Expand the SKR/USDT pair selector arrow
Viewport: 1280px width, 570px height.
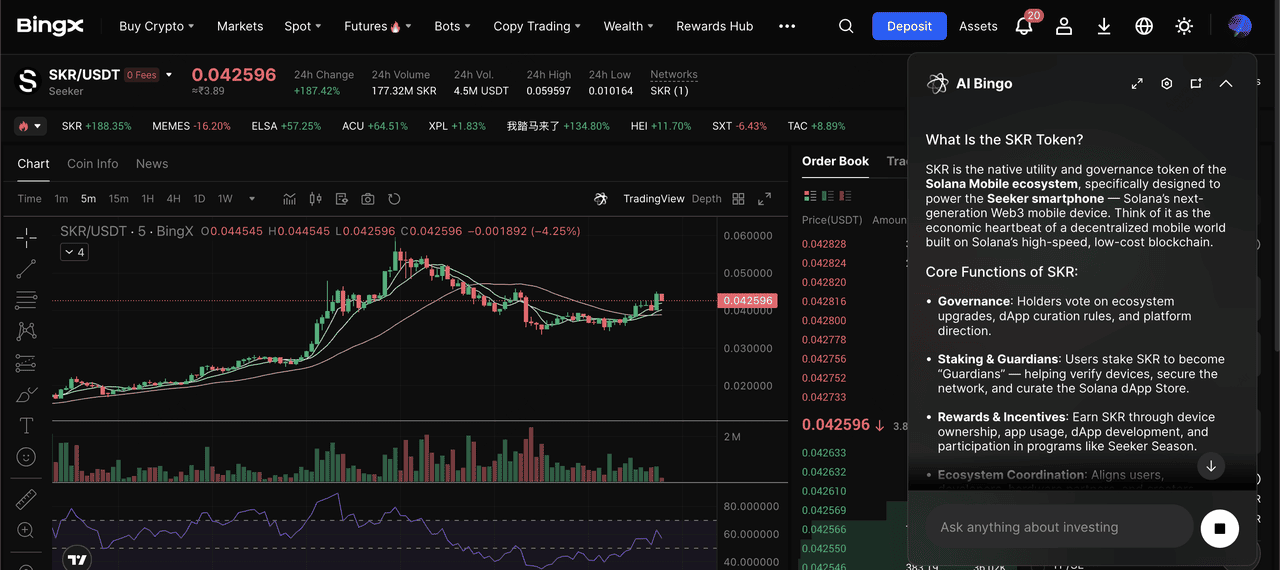(x=169, y=75)
